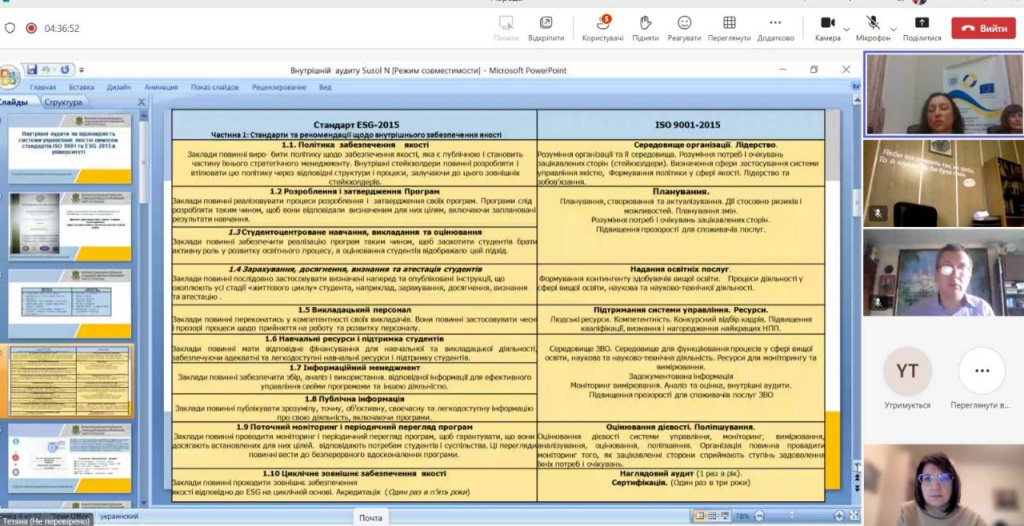Click the Почта taskbar label
The height and width of the screenshot is (526, 1024).
pos(370,518)
